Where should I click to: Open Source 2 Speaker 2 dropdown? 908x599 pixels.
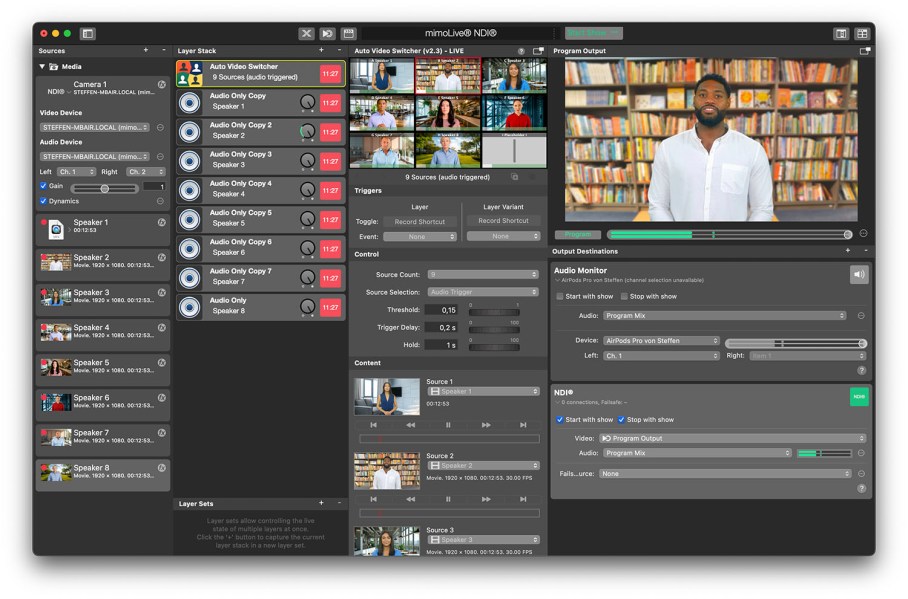pyautogui.click(x=484, y=466)
